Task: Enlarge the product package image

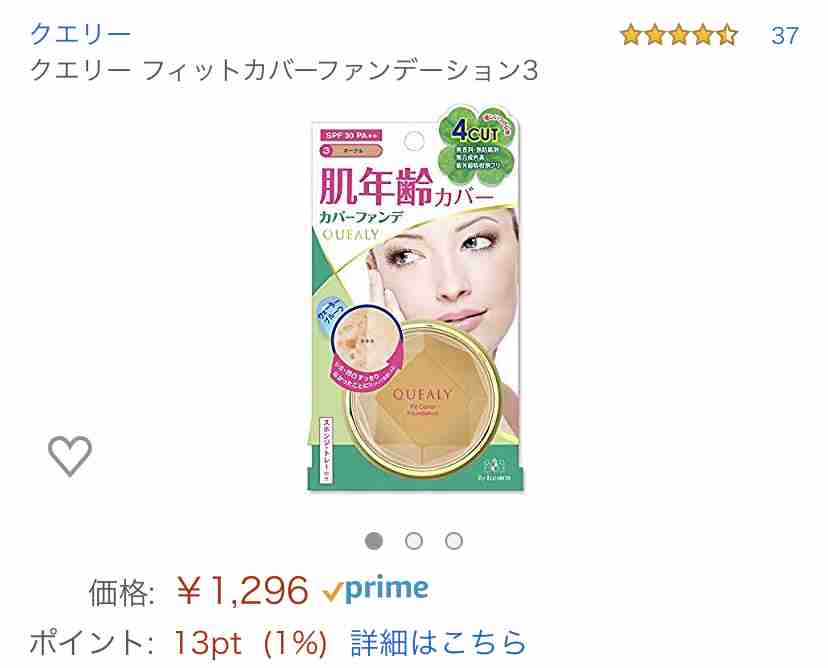Action: 415,298
